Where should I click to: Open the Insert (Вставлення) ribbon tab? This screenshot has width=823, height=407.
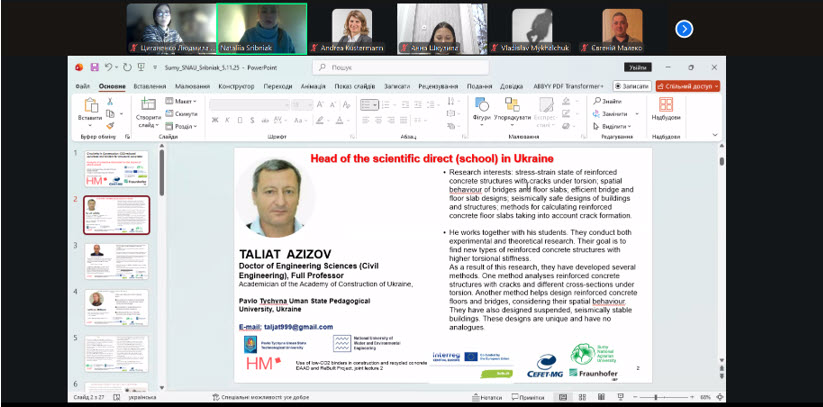(149, 86)
